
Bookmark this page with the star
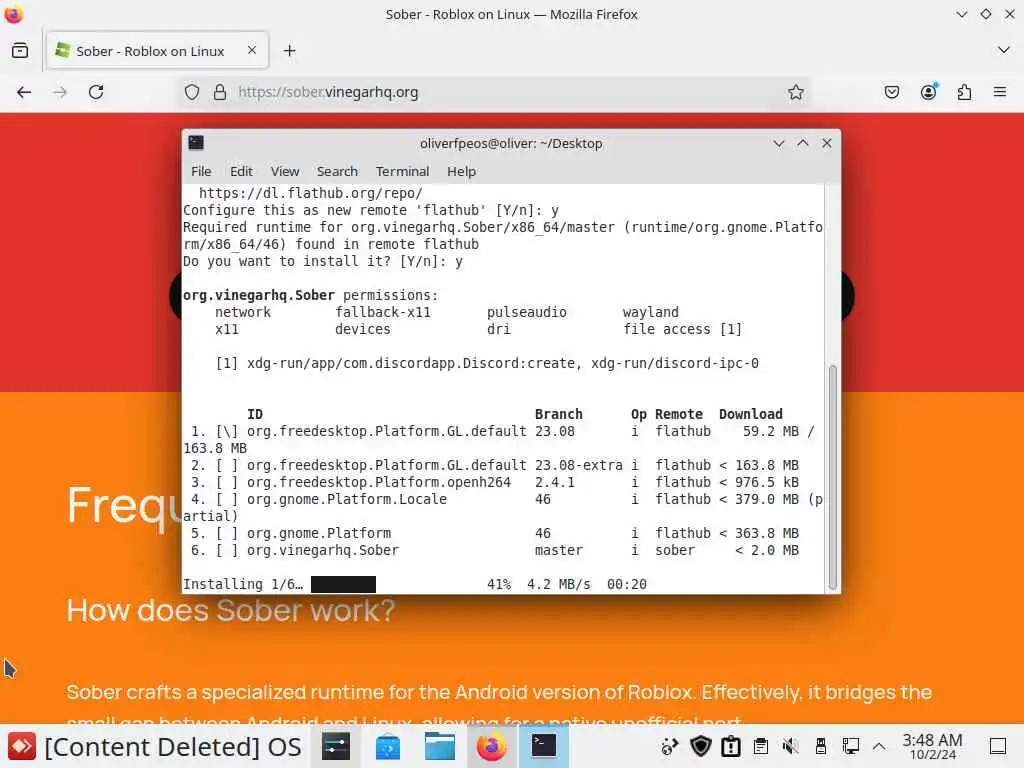coord(795,92)
